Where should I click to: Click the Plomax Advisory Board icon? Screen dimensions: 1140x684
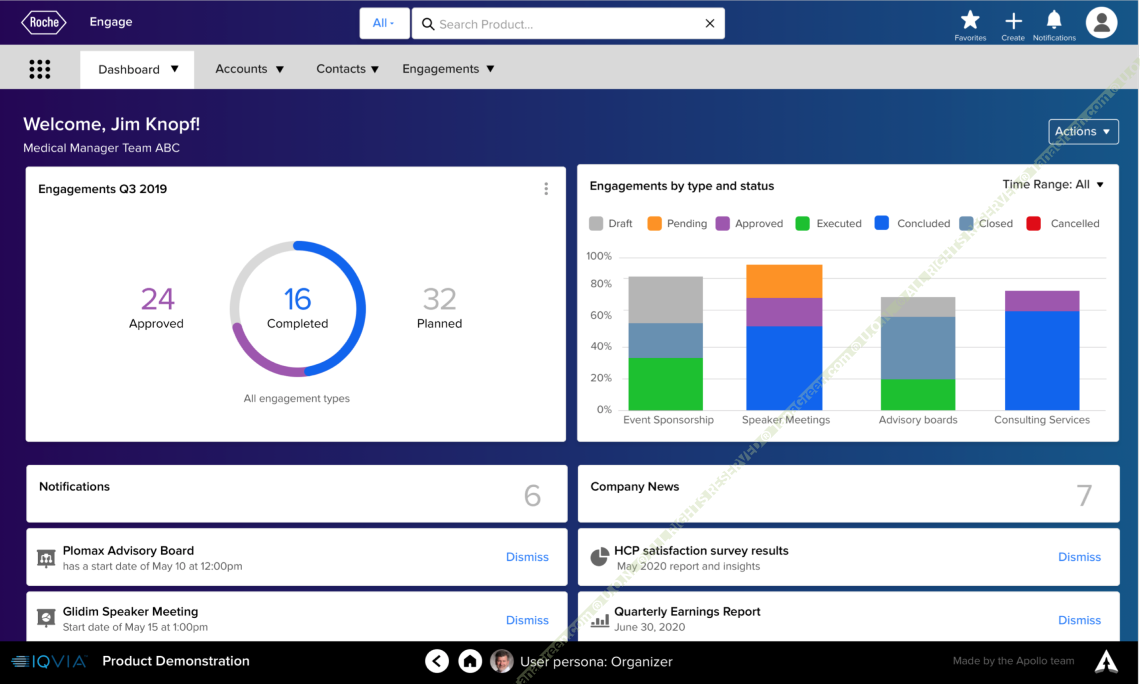tap(46, 558)
